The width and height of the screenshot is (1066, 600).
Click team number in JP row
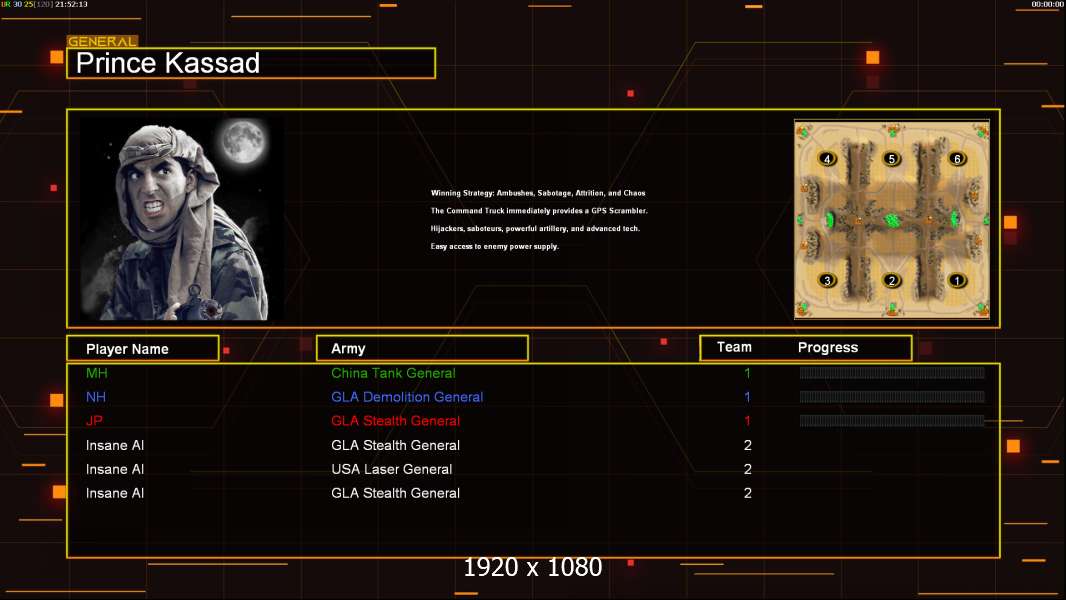(747, 421)
